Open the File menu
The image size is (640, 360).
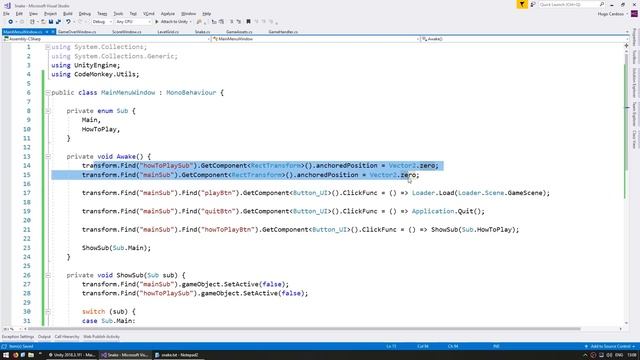(x=6, y=14)
